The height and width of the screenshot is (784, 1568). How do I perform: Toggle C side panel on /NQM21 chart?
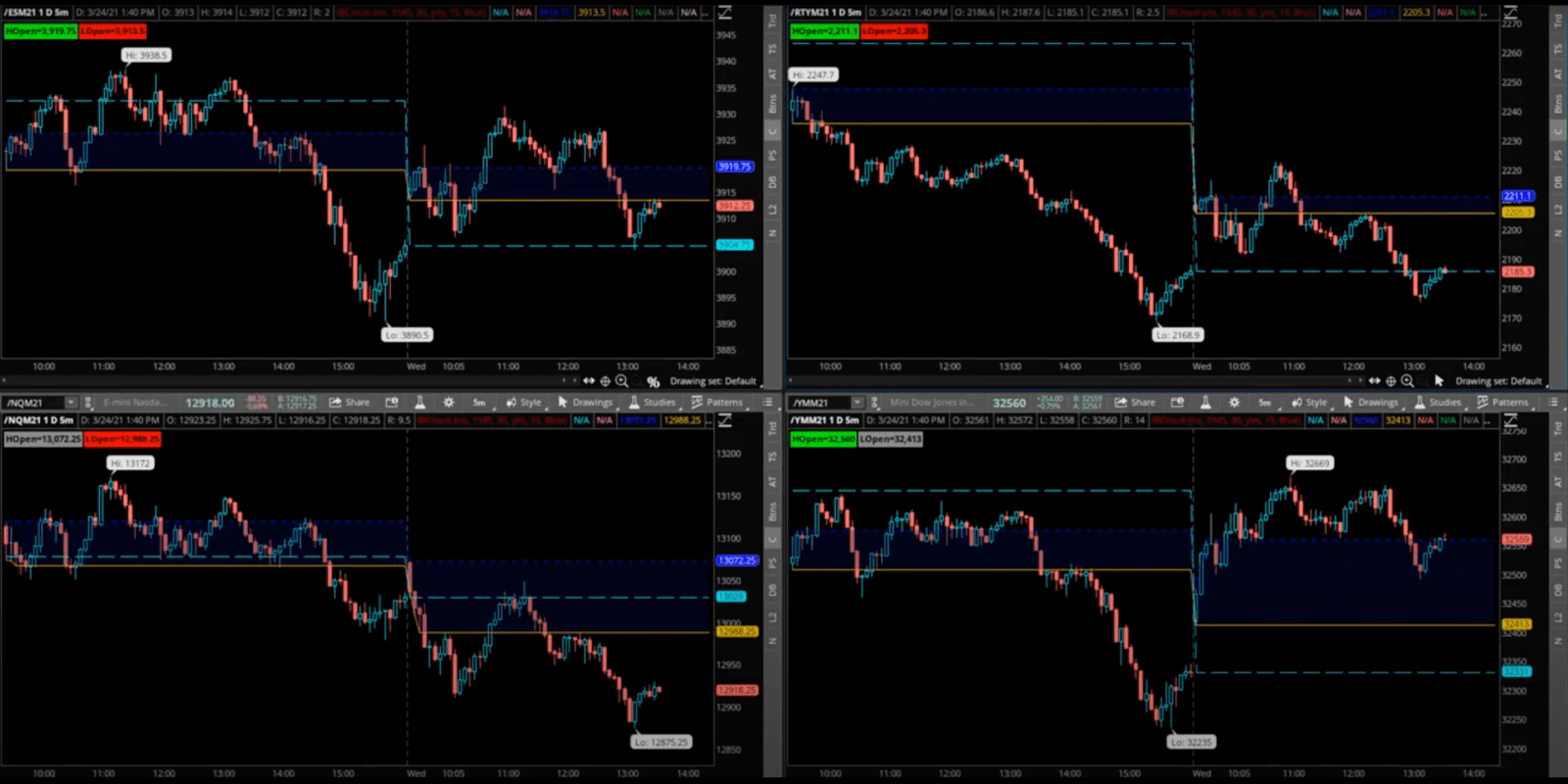point(772,538)
